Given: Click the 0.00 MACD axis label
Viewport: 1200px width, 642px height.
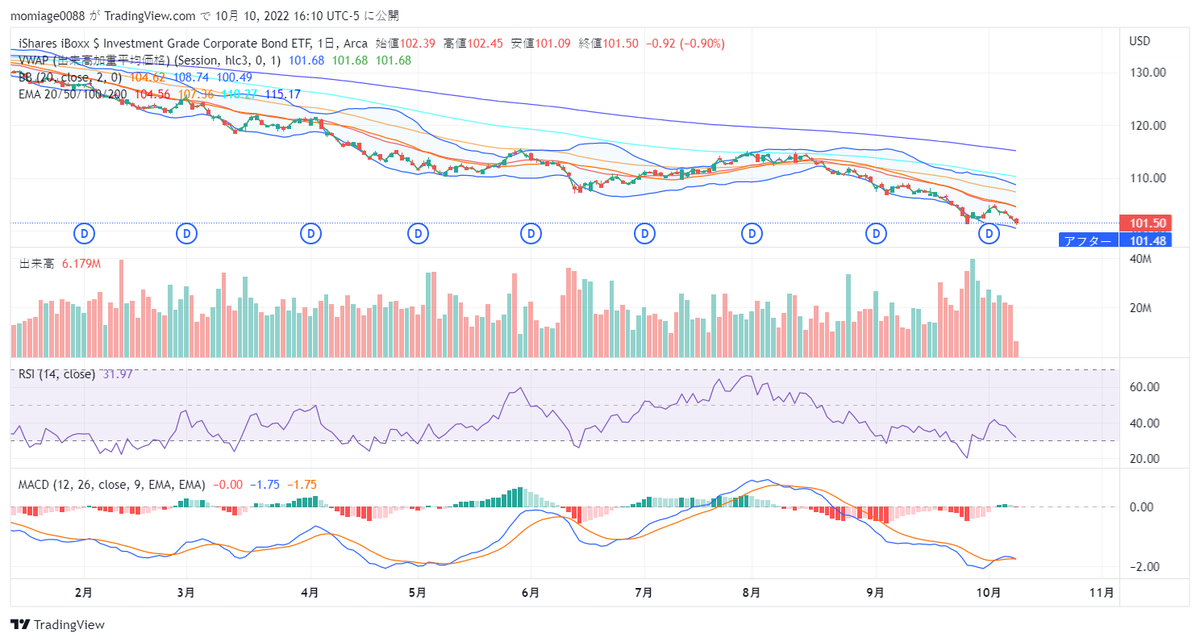Looking at the screenshot, I should coord(1142,507).
